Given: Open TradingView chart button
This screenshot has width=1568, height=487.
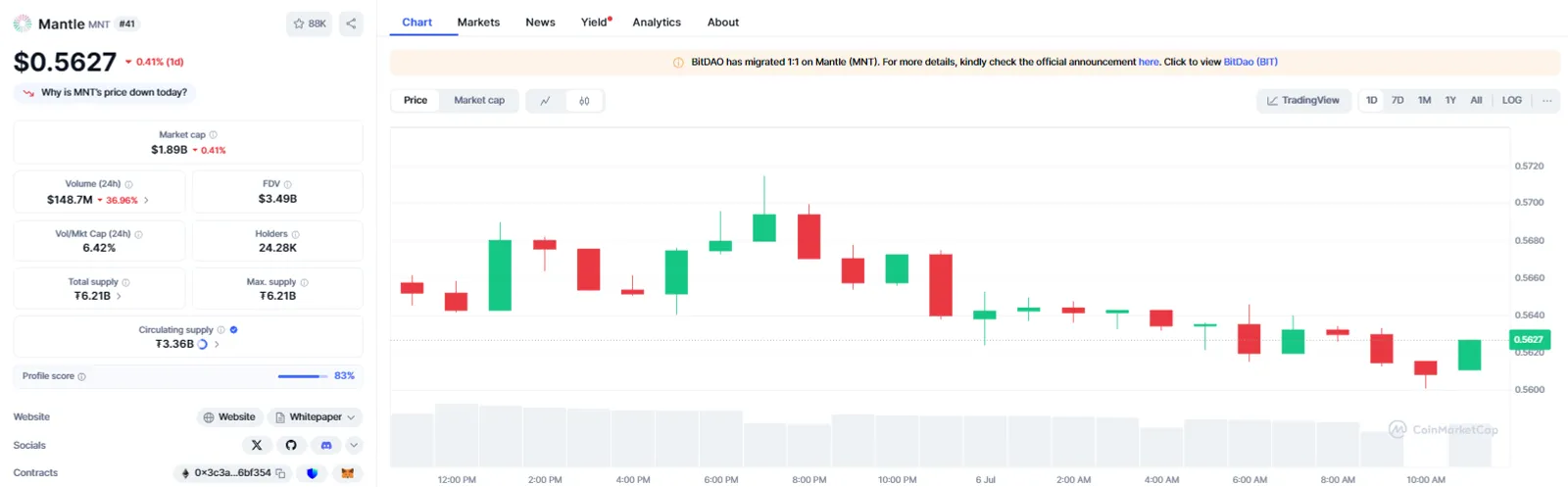Looking at the screenshot, I should point(1303,100).
